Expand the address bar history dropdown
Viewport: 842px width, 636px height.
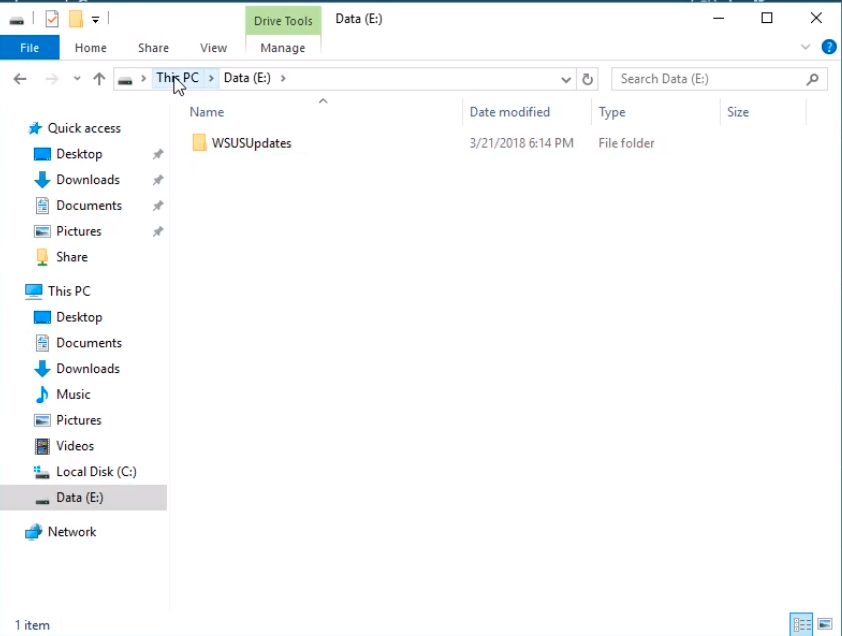567,79
